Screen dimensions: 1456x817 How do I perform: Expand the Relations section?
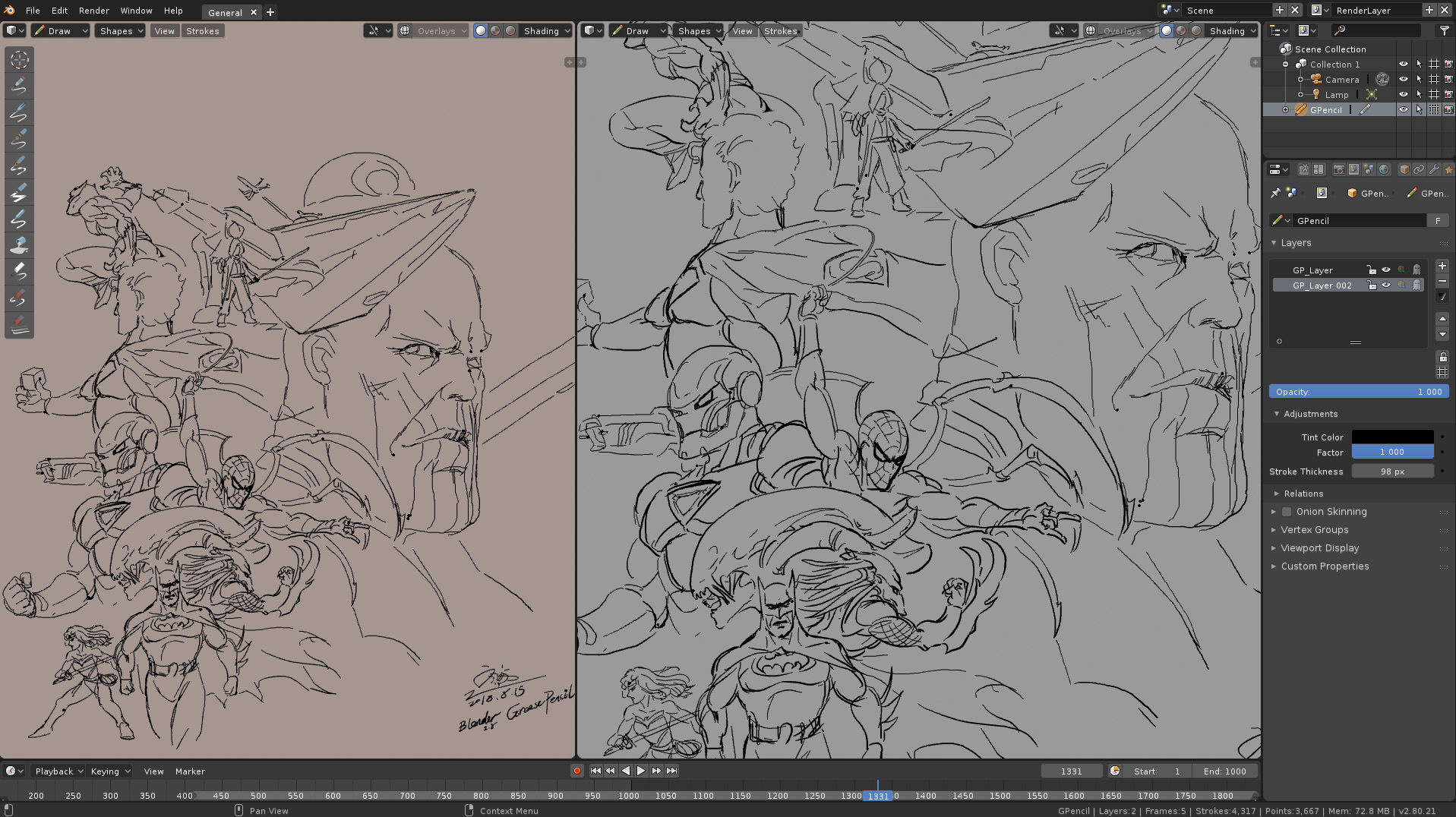[x=1277, y=494]
